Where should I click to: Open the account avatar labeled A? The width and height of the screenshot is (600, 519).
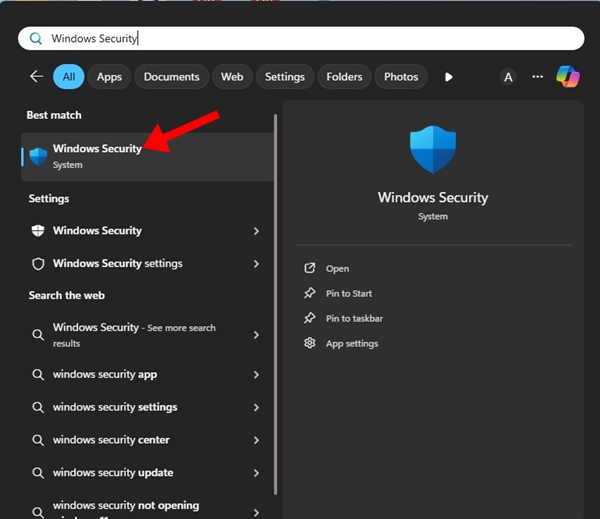pyautogui.click(x=508, y=77)
